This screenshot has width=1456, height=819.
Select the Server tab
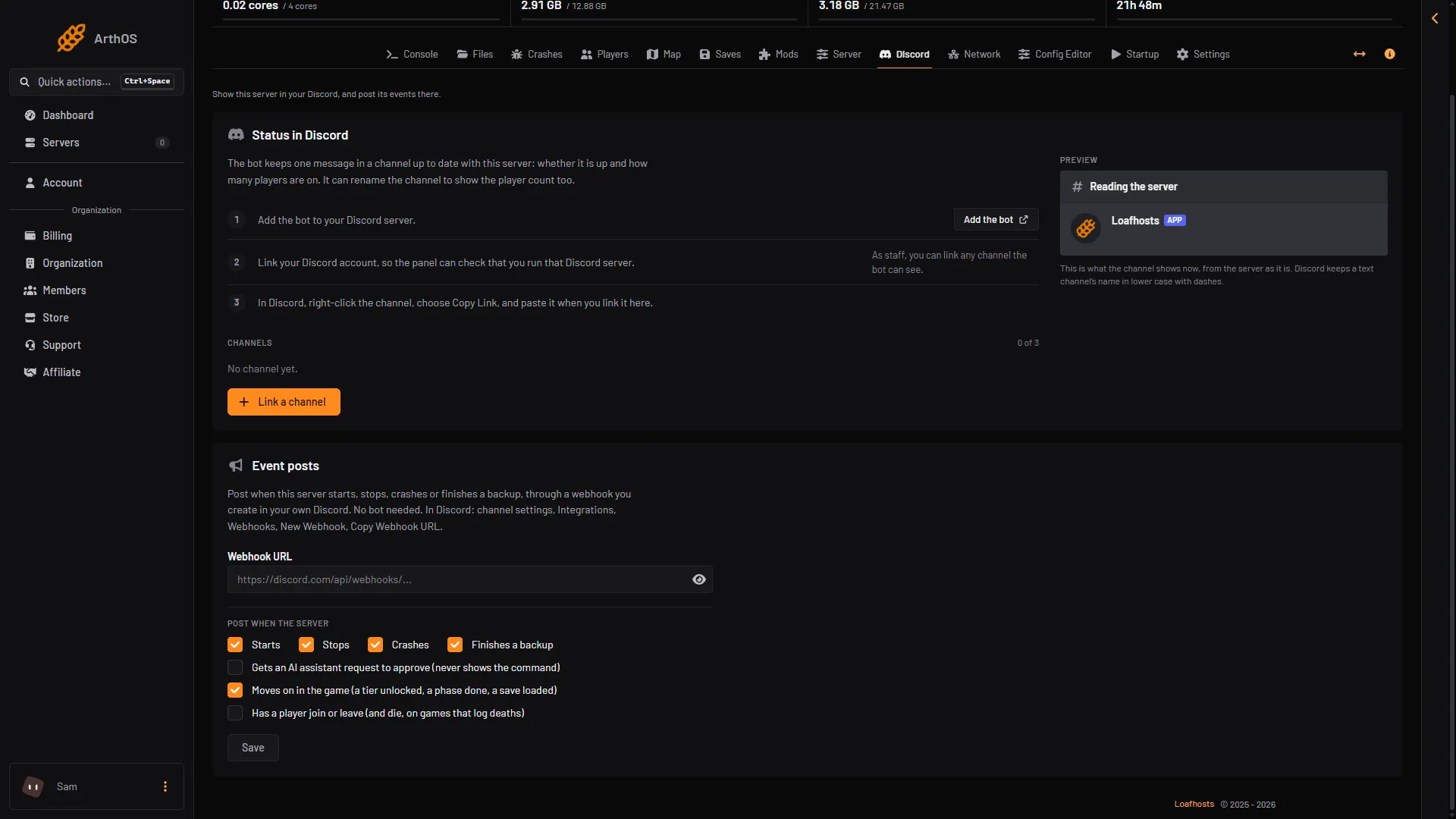pyautogui.click(x=839, y=54)
